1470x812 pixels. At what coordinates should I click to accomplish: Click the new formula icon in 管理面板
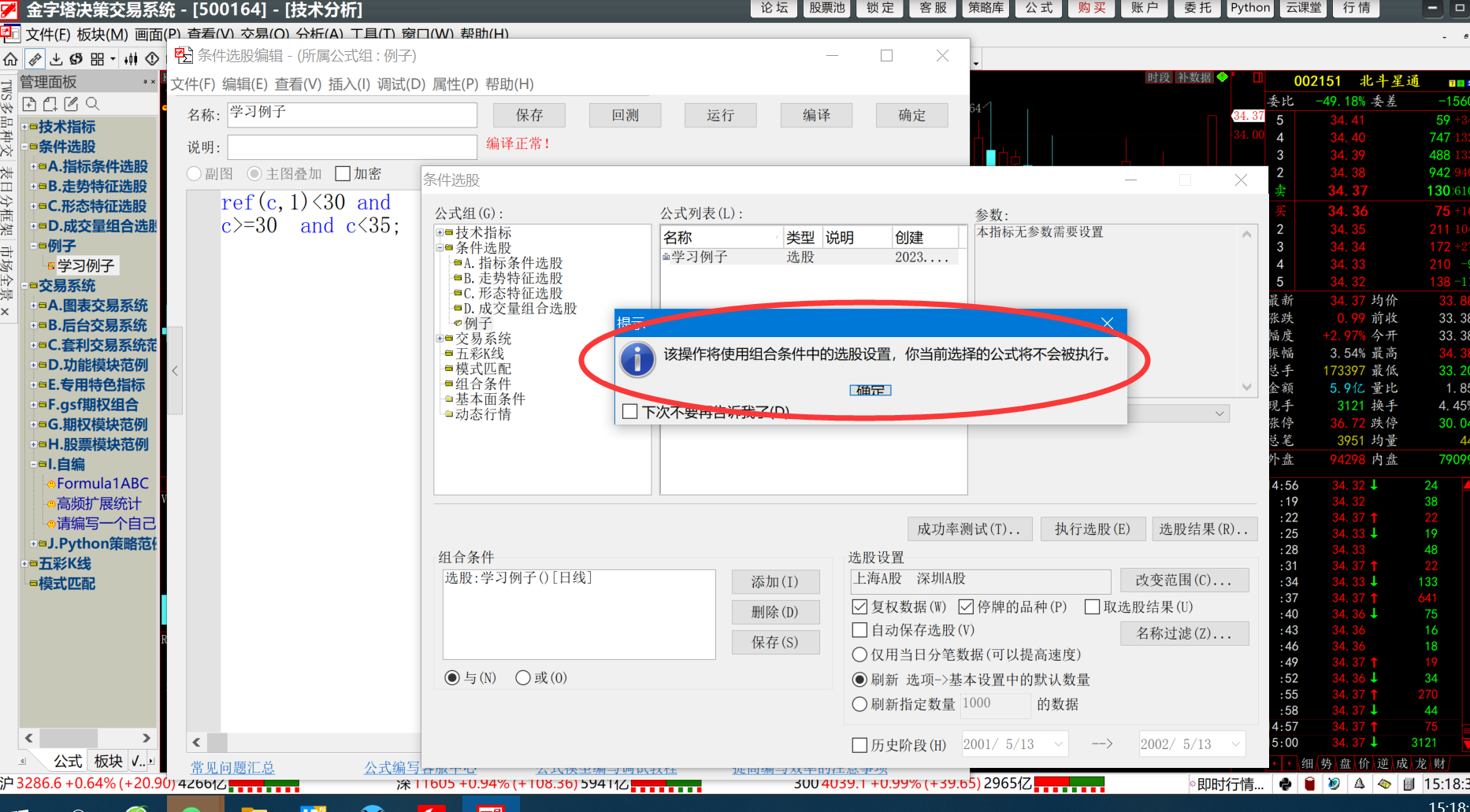(x=29, y=104)
